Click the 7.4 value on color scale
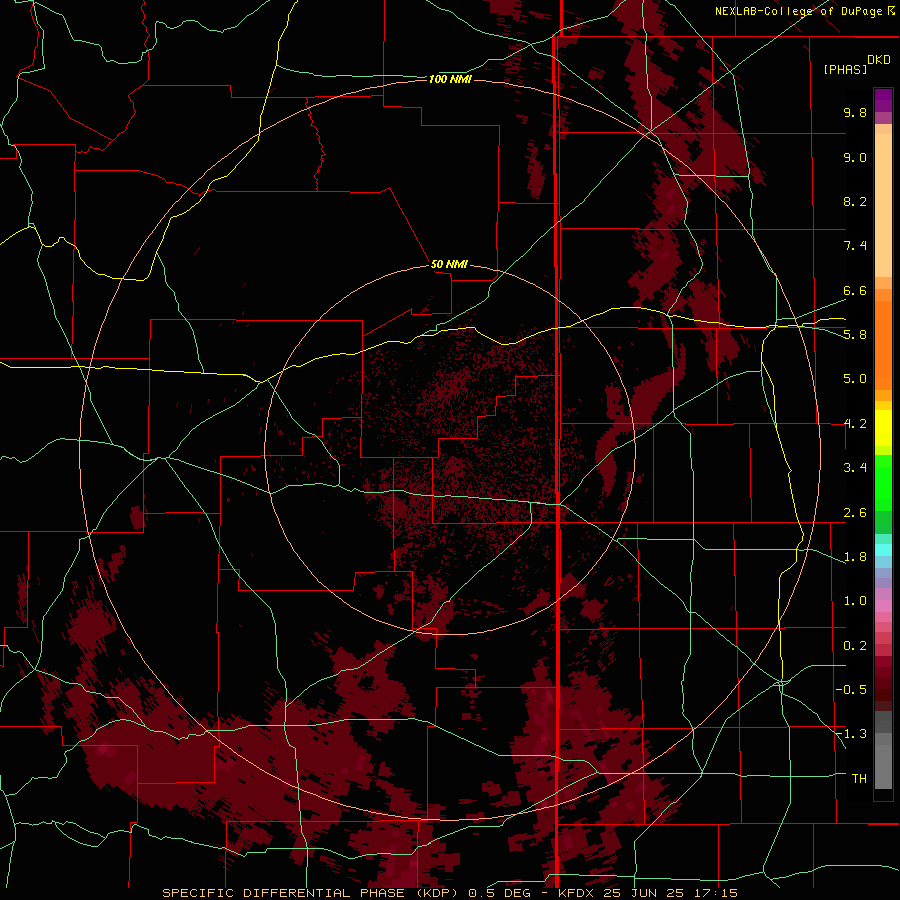Image resolution: width=900 pixels, height=900 pixels. point(855,246)
